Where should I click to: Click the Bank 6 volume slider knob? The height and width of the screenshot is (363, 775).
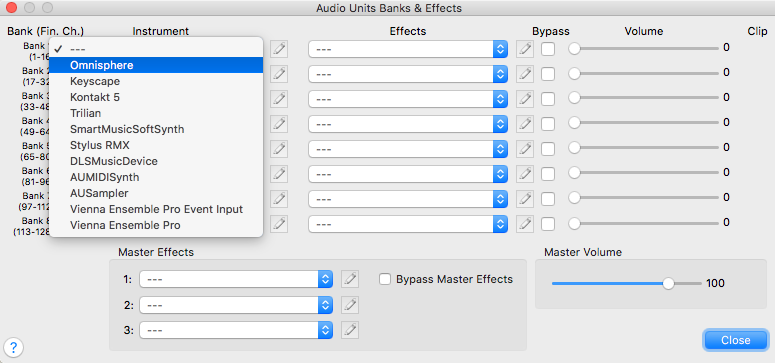(574, 172)
